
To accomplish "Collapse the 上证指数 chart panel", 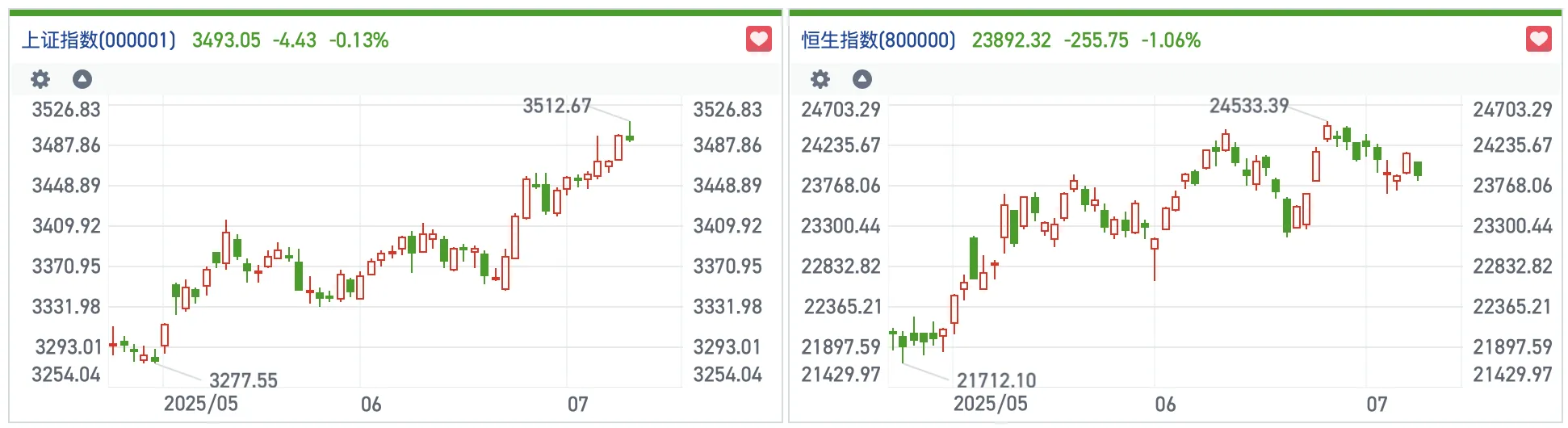I will pos(82,79).
